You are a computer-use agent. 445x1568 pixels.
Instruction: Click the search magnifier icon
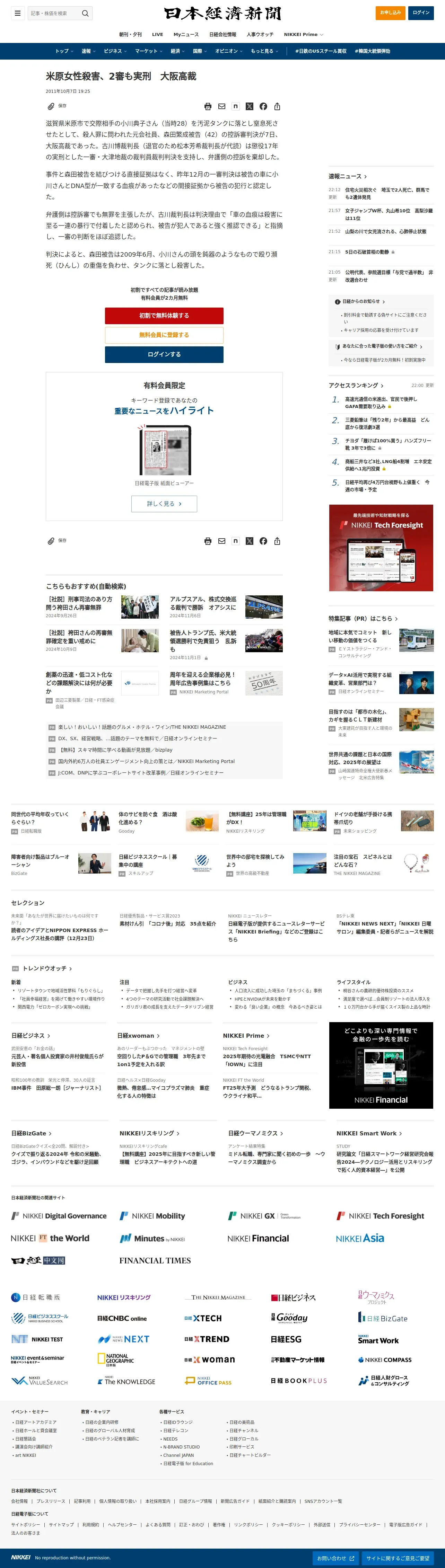(x=85, y=13)
